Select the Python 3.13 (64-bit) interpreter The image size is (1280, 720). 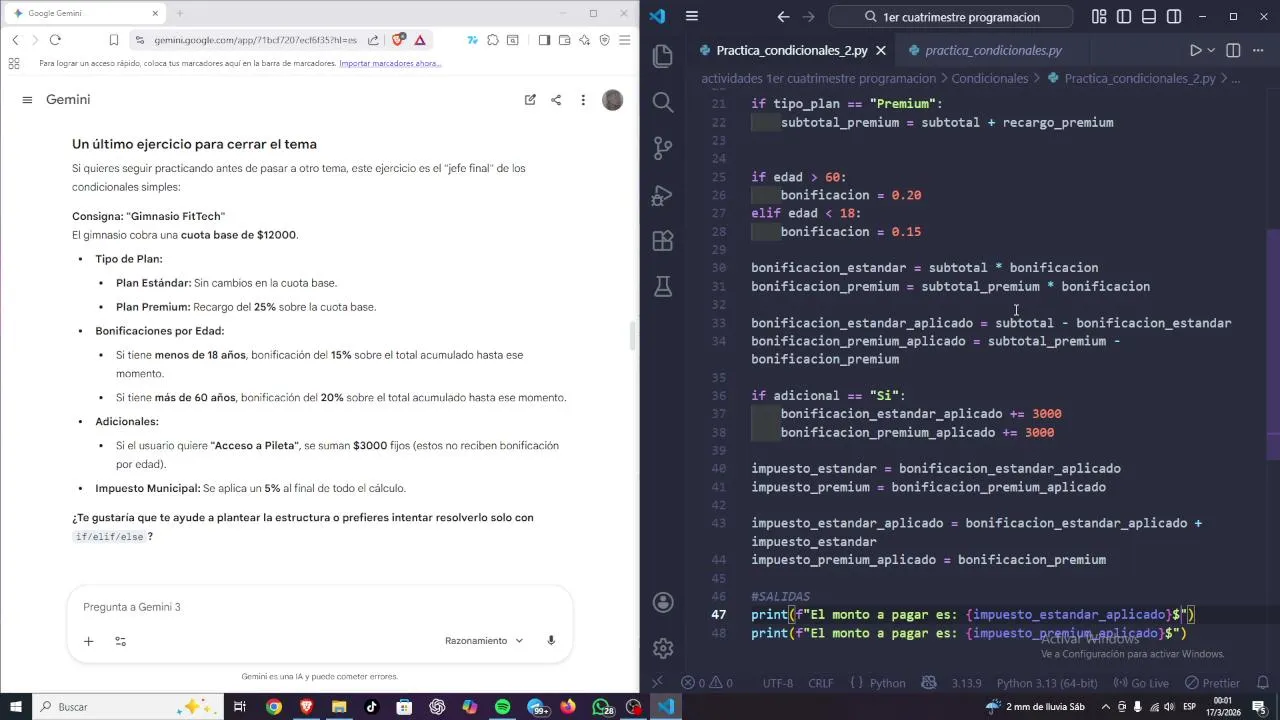pyautogui.click(x=1046, y=683)
